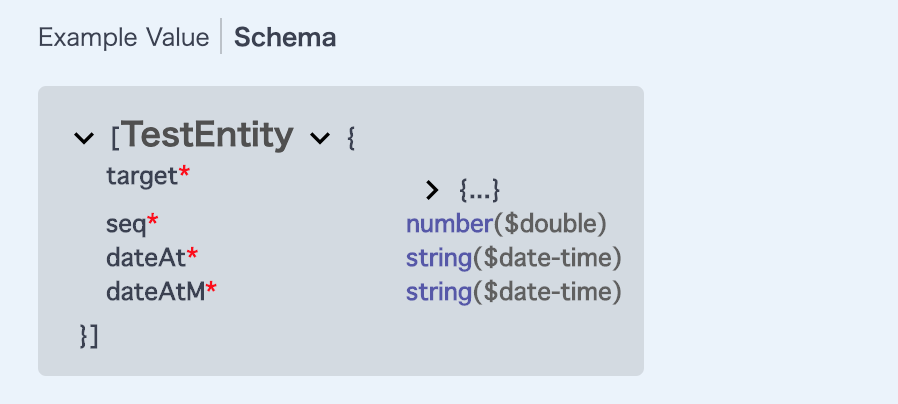
Task: Click the number($double) type of seq
Action: tap(506, 224)
